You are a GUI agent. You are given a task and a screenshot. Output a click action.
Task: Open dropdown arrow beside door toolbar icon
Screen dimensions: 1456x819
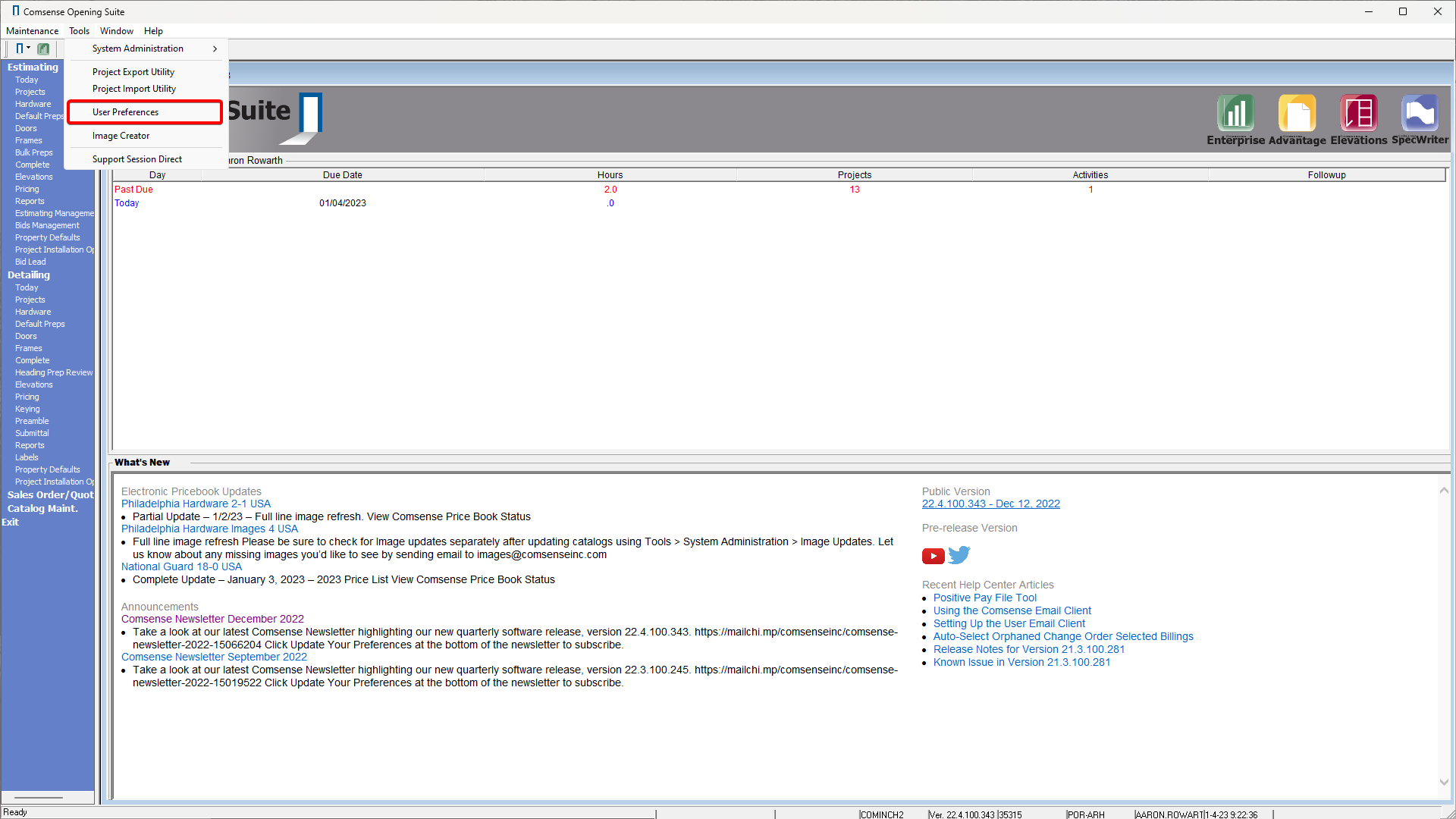point(29,49)
